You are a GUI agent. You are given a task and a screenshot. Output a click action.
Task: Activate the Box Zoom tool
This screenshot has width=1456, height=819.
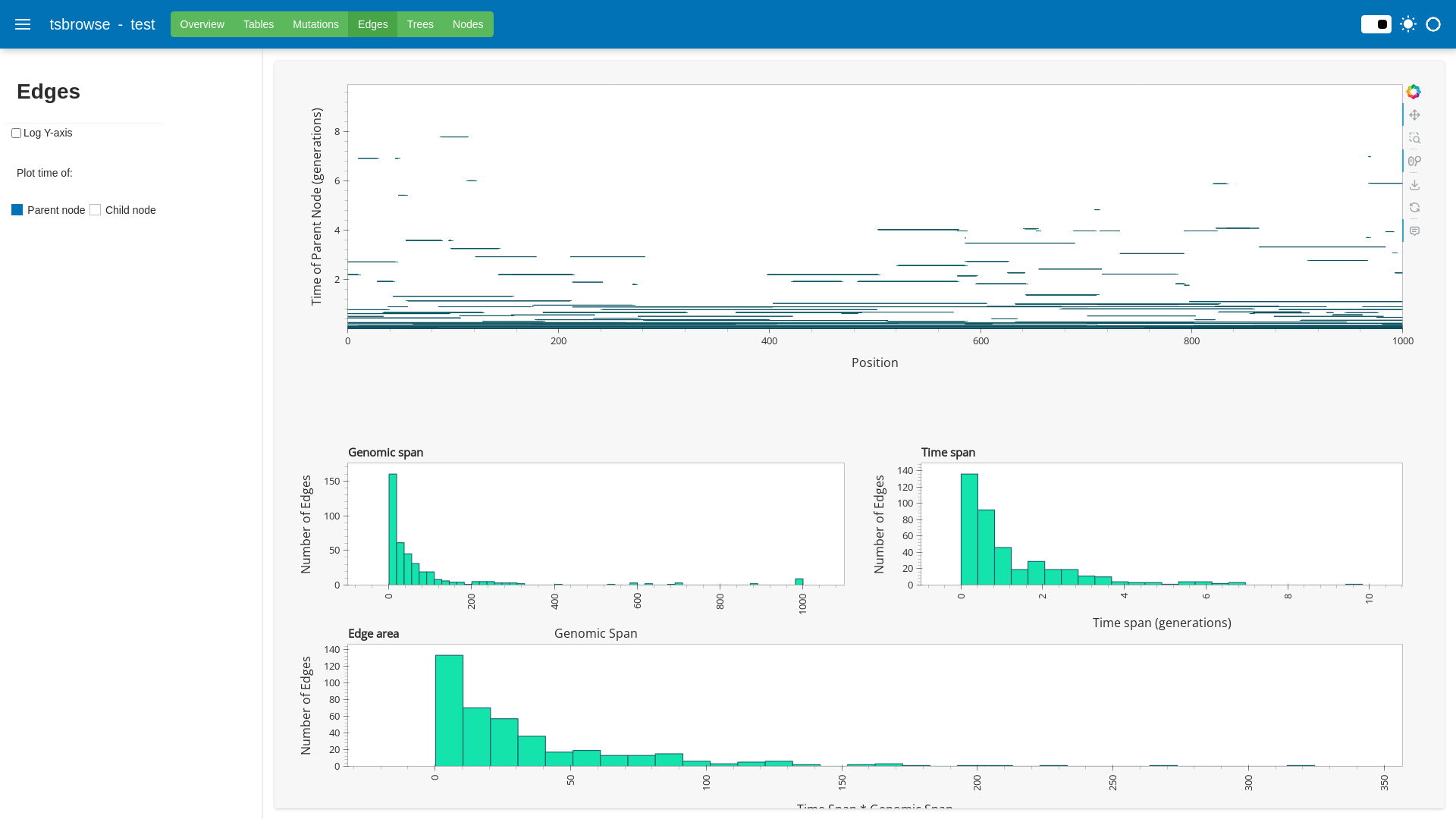(x=1414, y=138)
